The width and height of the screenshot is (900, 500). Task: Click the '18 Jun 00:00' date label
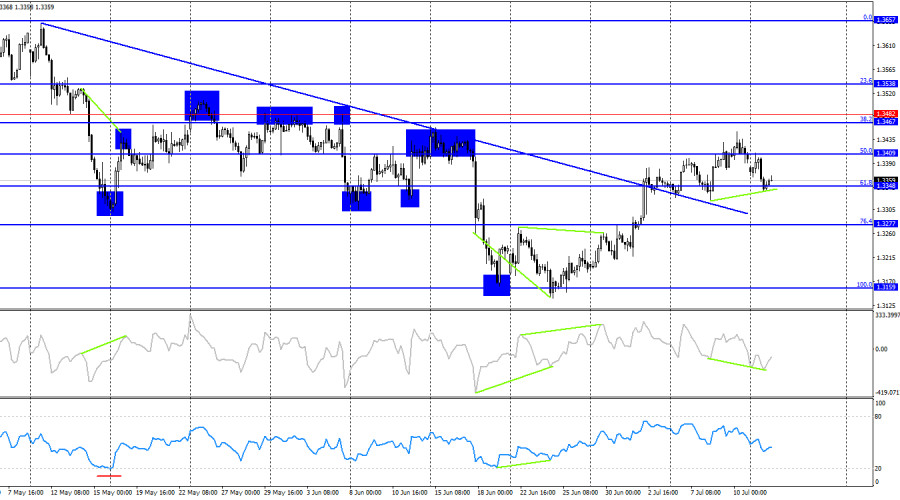495,493
